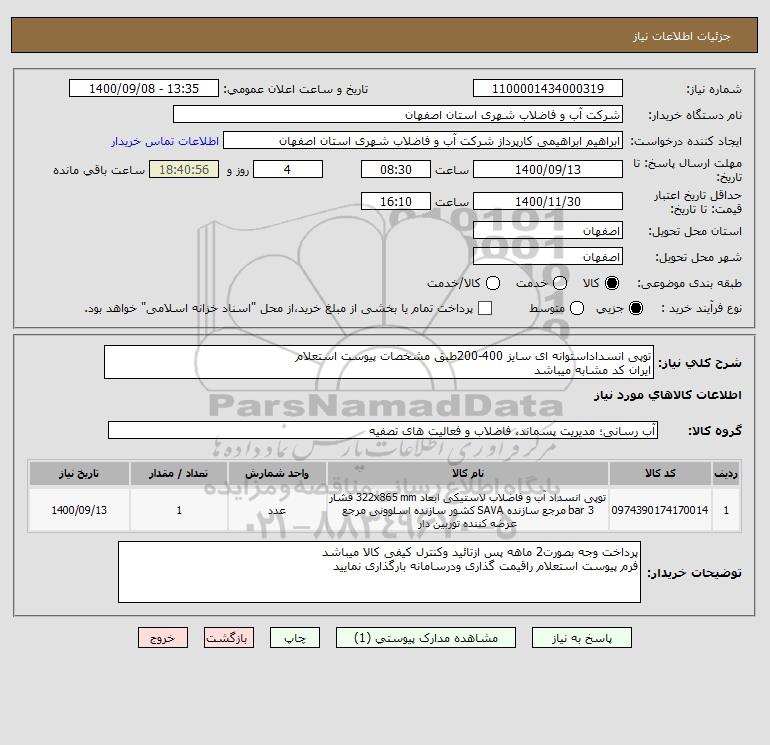This screenshot has height=745, width=770.
Task: Click the announcement date field 1400/09/08 - 13:35
Action: click(x=144, y=88)
